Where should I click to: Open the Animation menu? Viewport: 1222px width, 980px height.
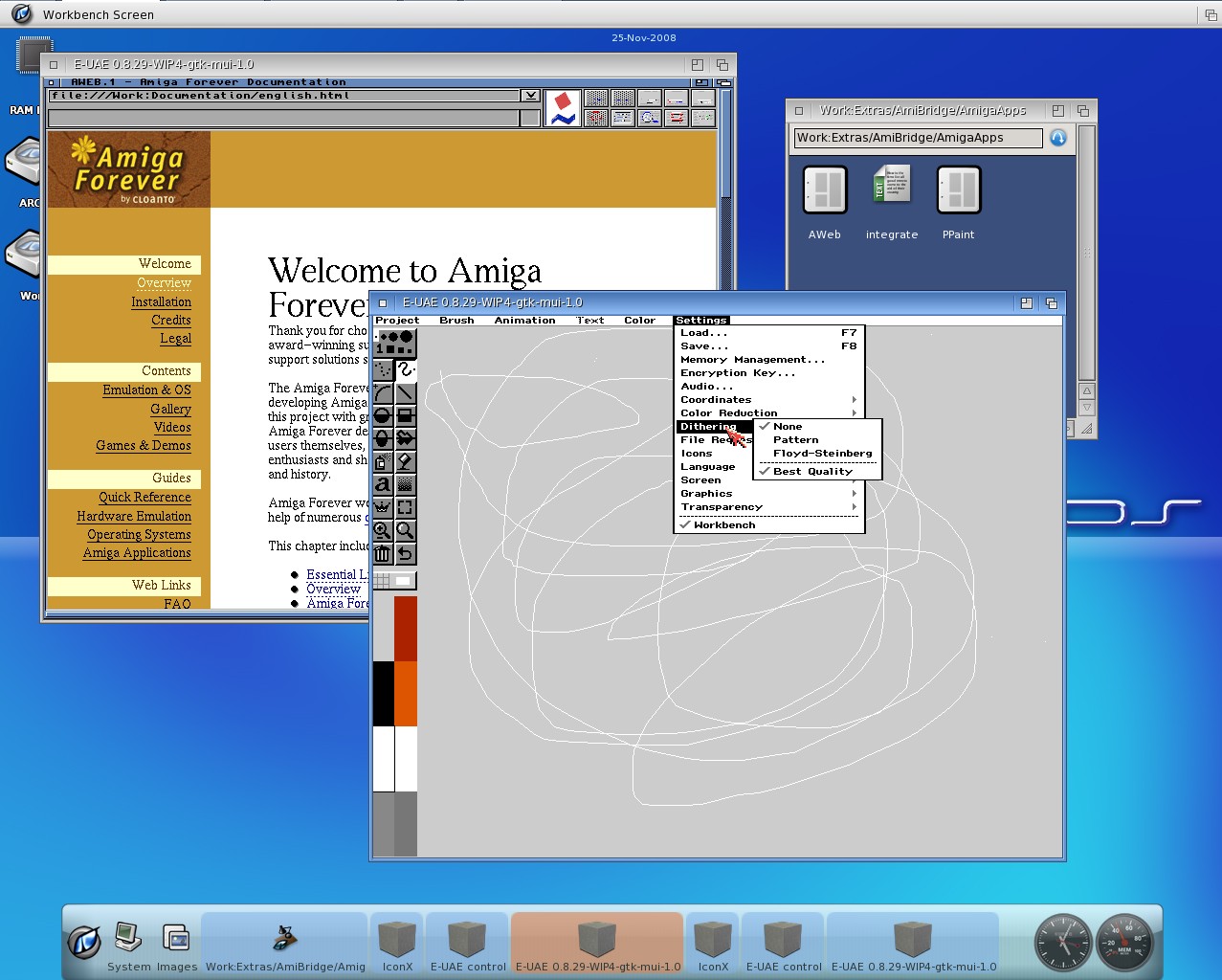[x=524, y=321]
